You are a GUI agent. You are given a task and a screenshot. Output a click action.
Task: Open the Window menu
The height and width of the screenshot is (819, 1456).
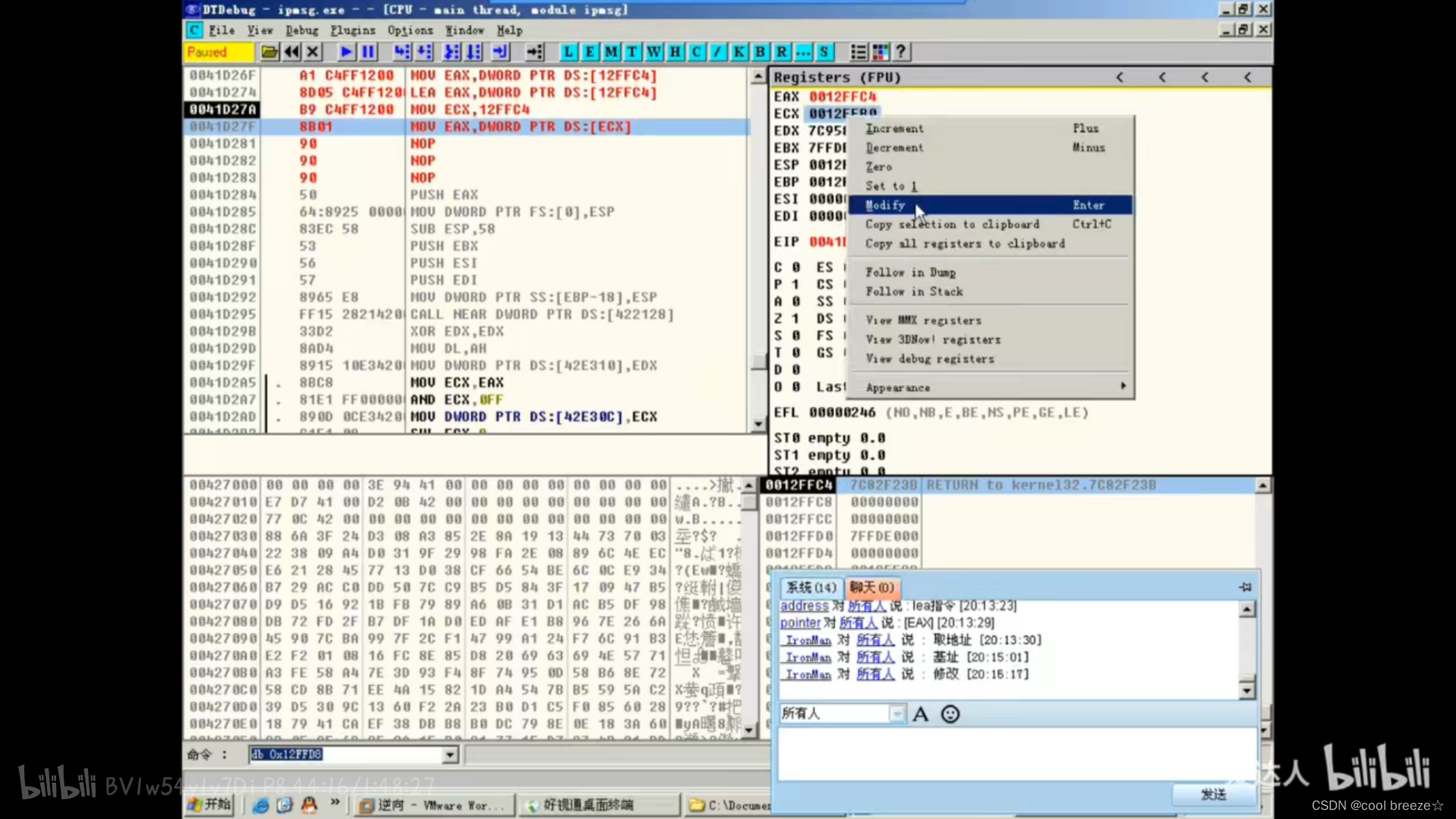464,30
